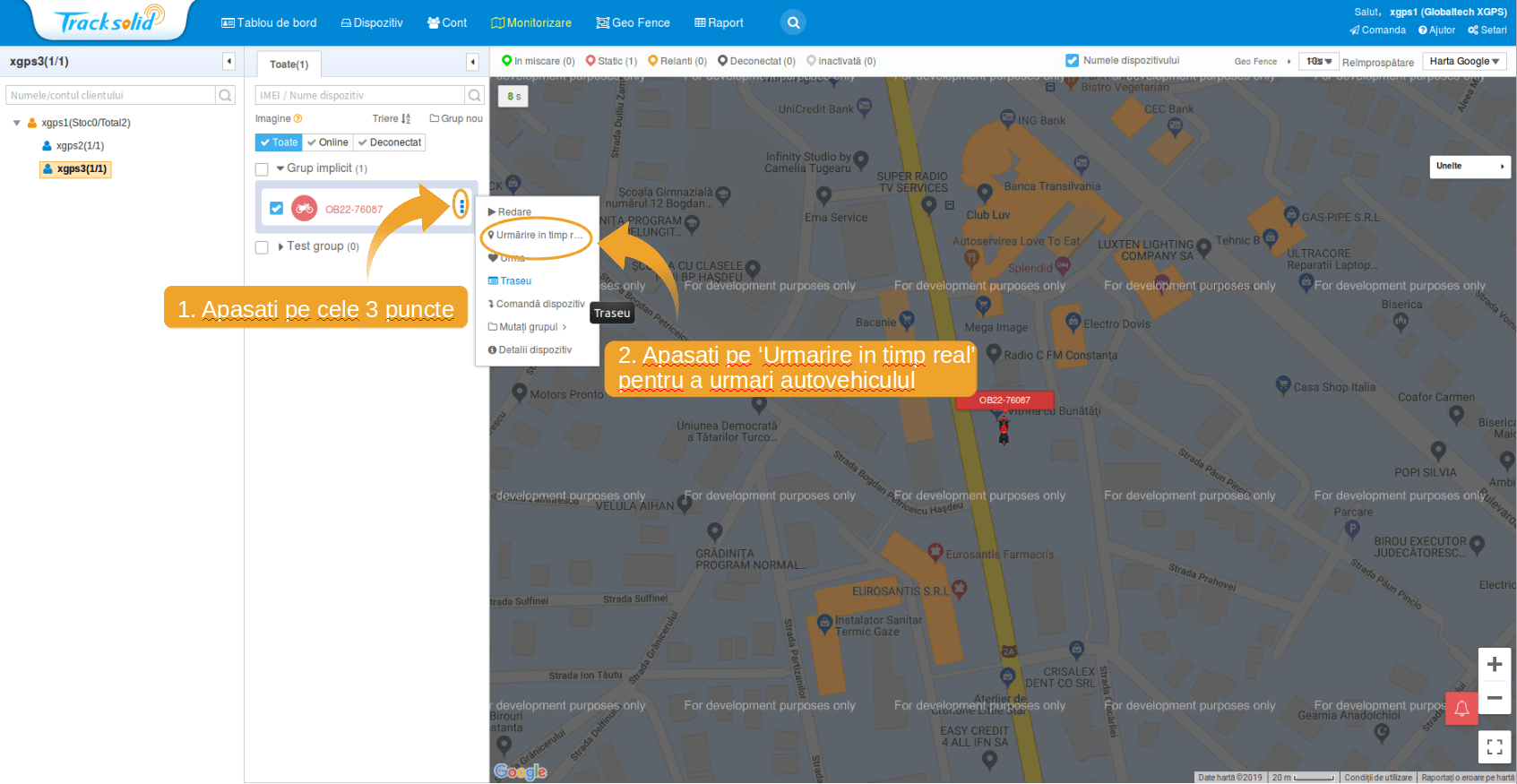Open the Geo Fence page
Viewport: 1517px width, 784px height.
pyautogui.click(x=633, y=22)
